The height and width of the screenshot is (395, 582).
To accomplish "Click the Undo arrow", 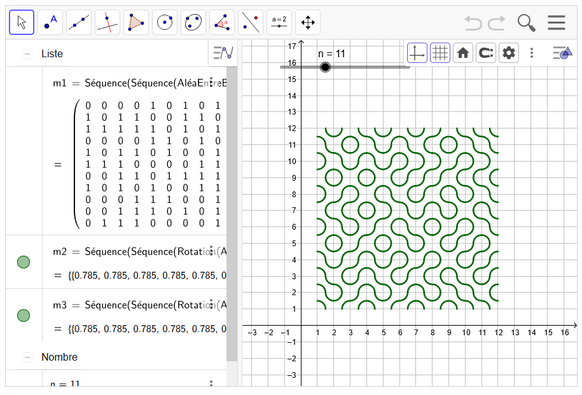I will coord(473,23).
